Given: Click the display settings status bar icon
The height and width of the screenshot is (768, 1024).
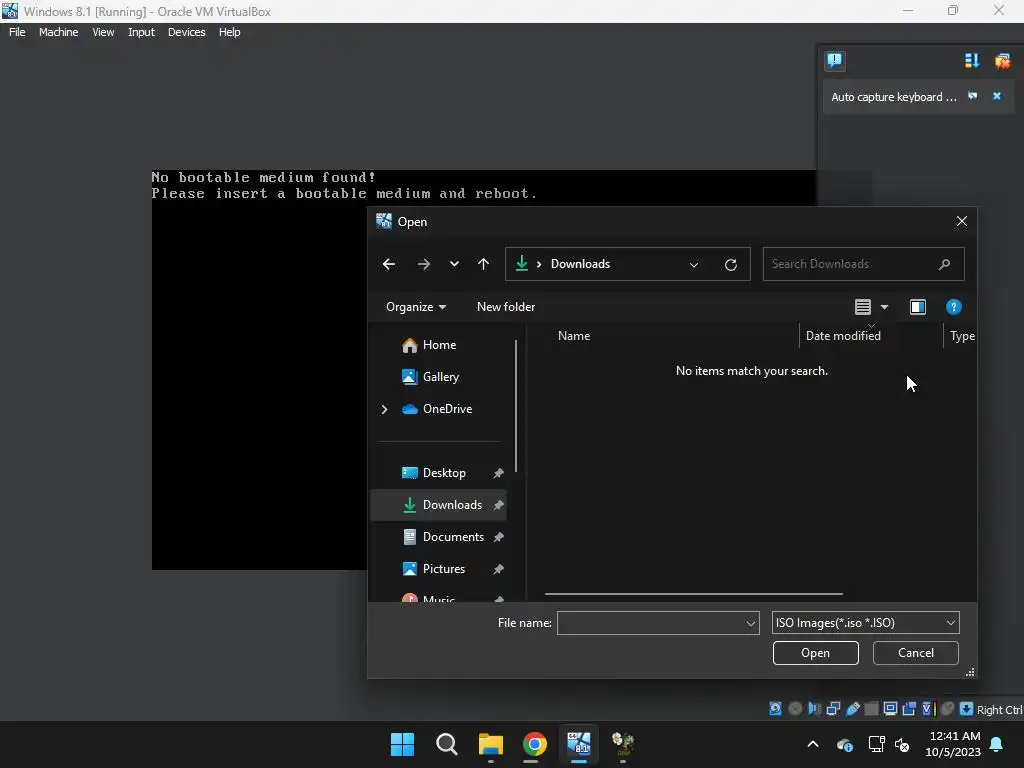Looking at the screenshot, I should coord(890,709).
